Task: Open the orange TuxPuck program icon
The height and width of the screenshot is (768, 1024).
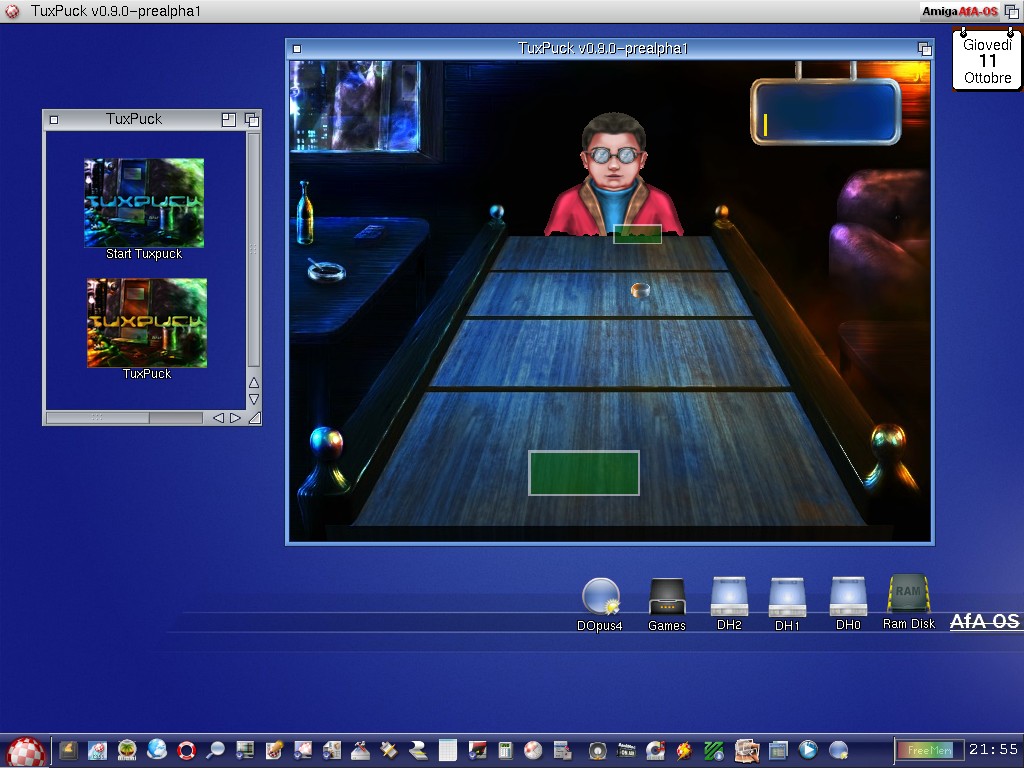Action: pos(146,323)
